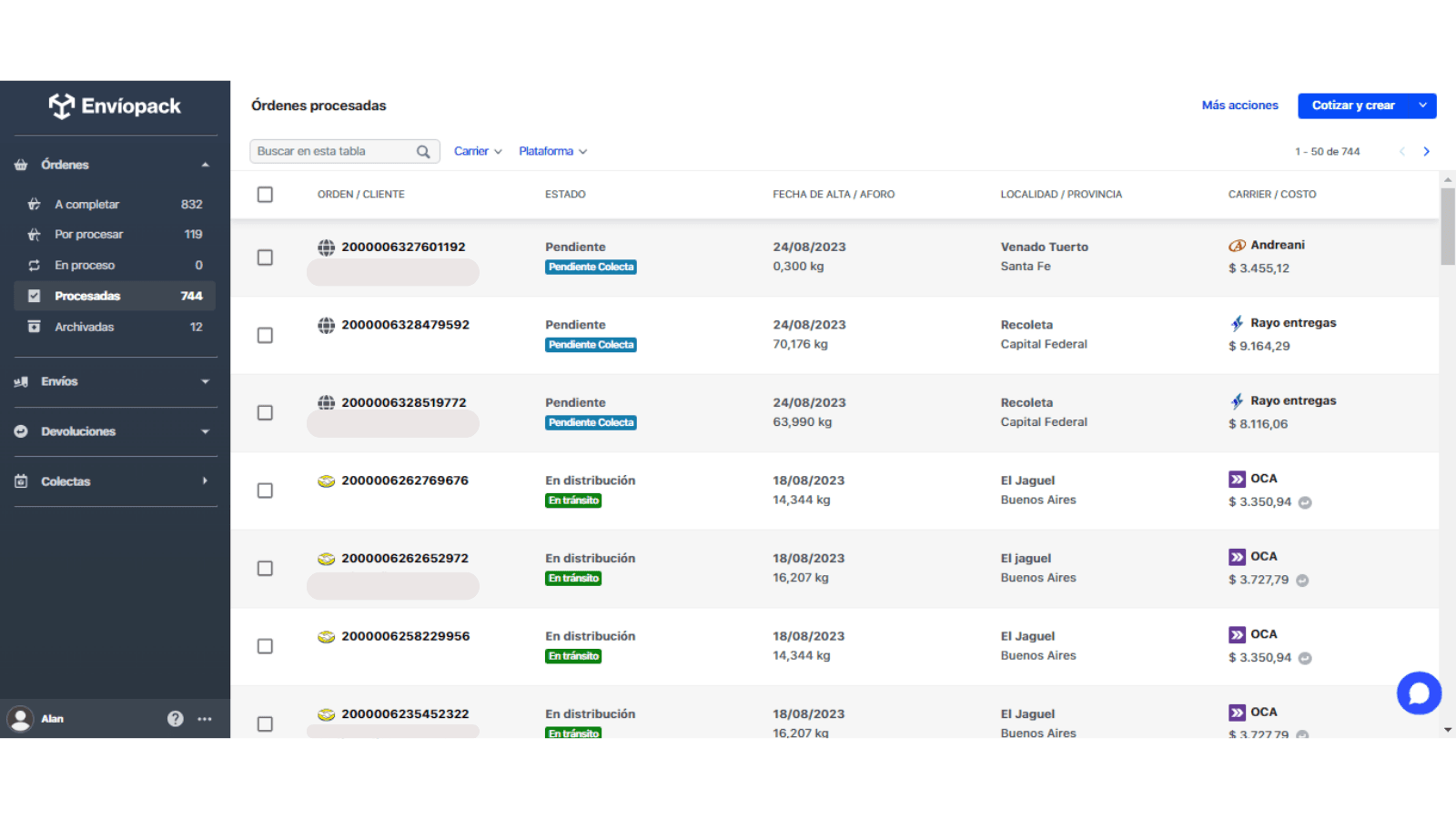Select checkbox for order 2000006262769676
Viewport: 1456px width, 819px height.
point(265,490)
